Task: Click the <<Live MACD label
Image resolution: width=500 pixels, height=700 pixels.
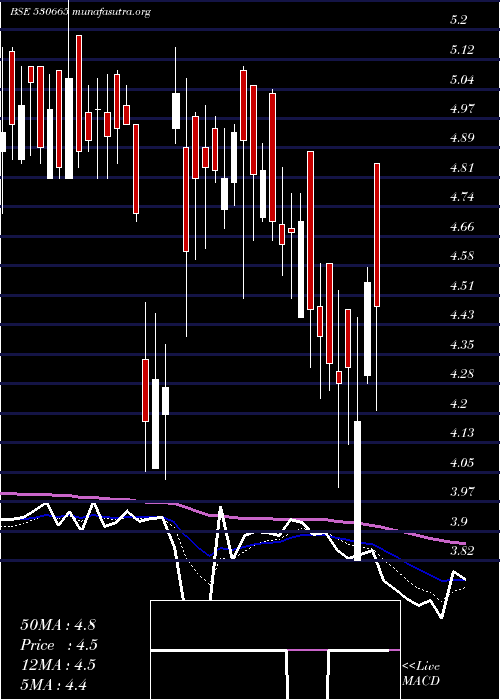Action: 421,674
